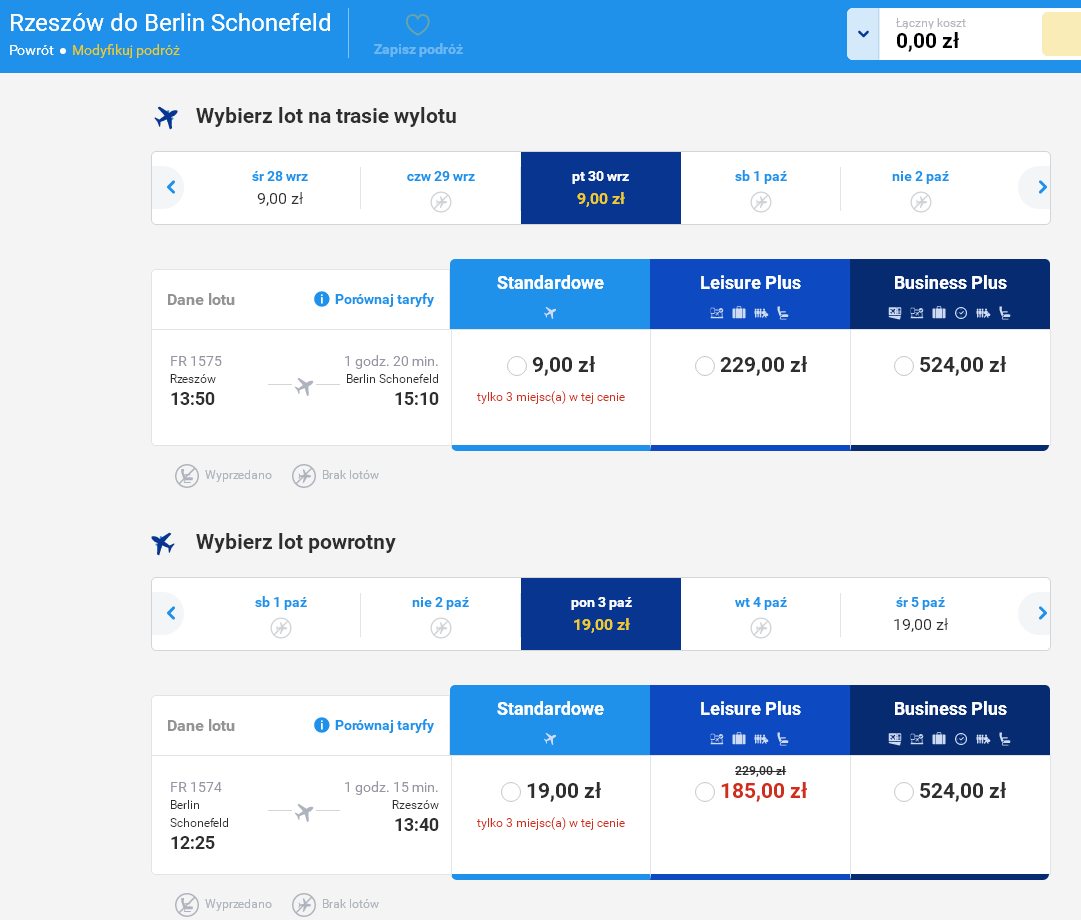Choose outbound date śr 28 wrz
The image size is (1081, 920).
280,188
